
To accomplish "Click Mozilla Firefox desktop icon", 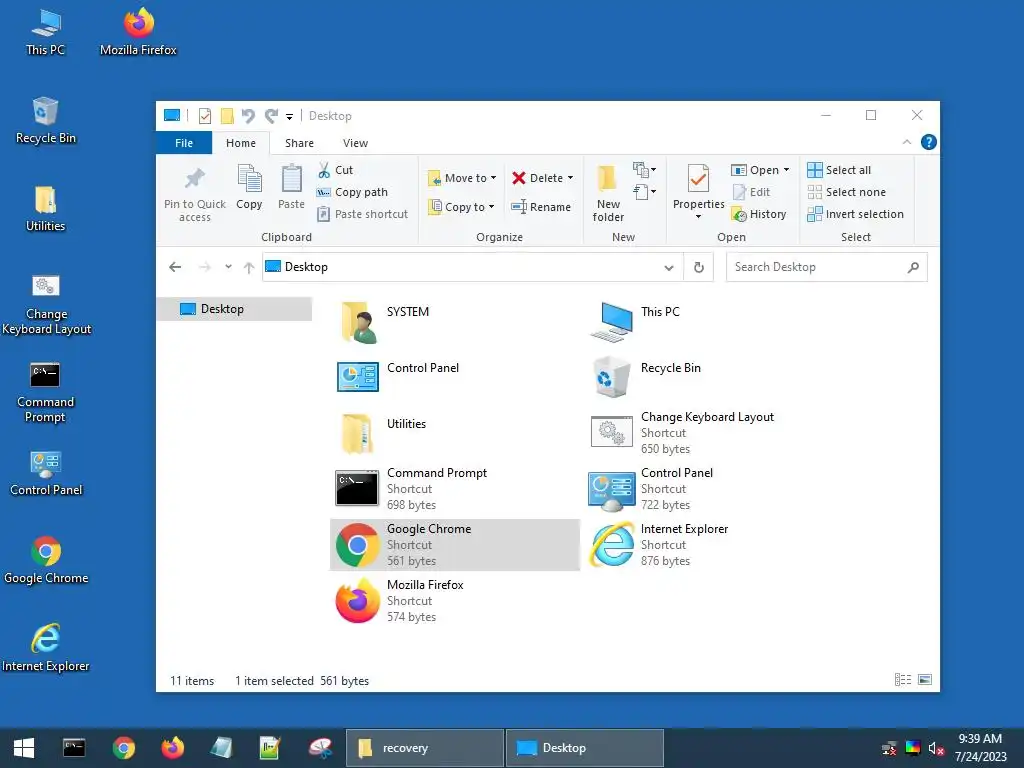I will (138, 32).
